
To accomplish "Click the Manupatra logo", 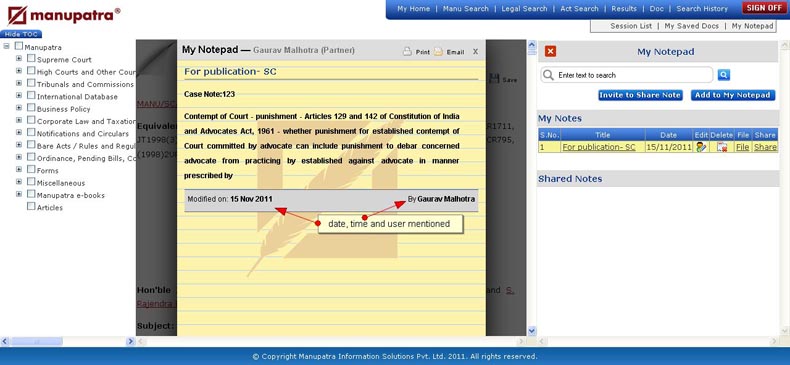I will coord(64,15).
